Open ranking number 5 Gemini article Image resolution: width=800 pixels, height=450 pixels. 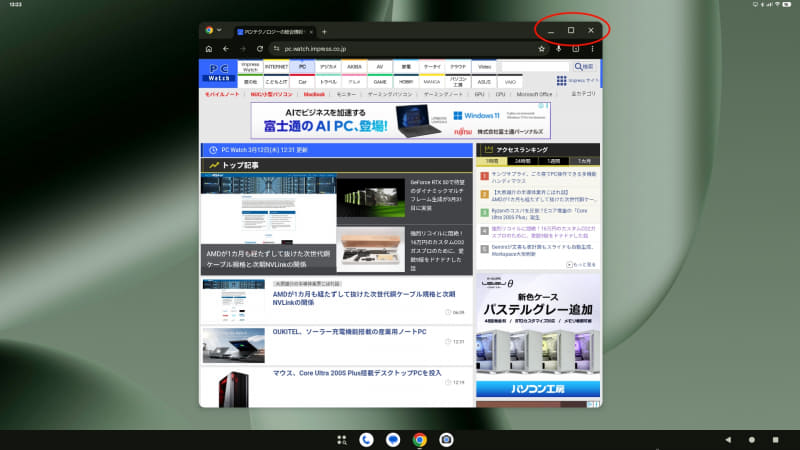pyautogui.click(x=542, y=250)
